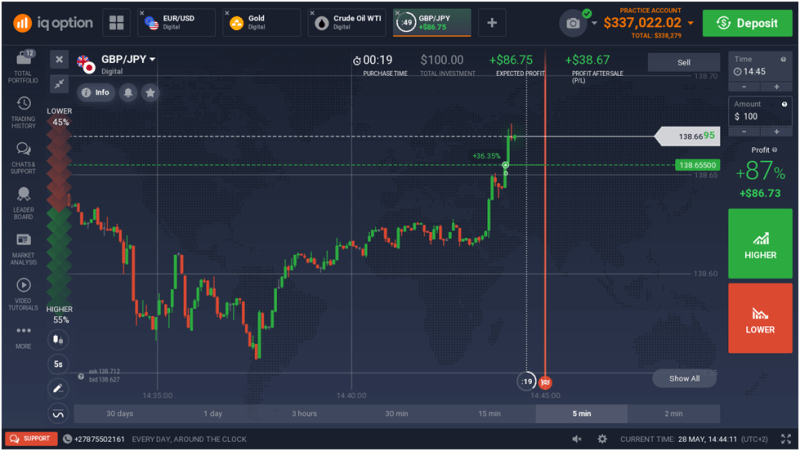The width and height of the screenshot is (800, 451).
Task: Open Market Analysis section
Action: point(23,249)
